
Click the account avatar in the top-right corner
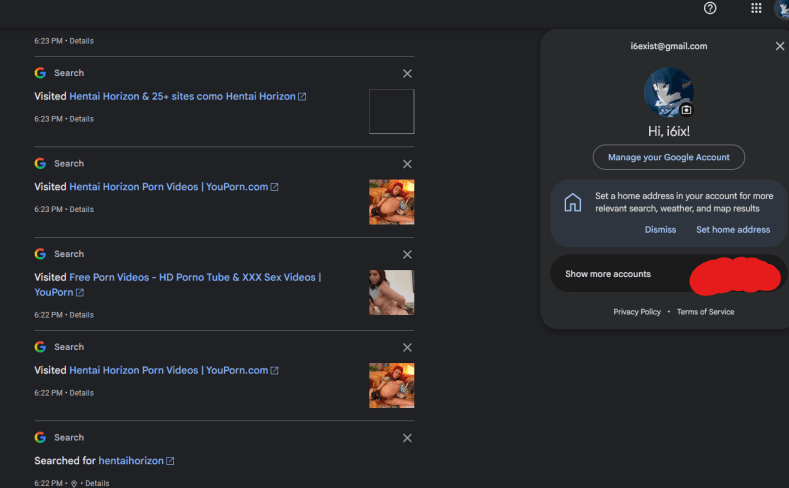point(782,9)
